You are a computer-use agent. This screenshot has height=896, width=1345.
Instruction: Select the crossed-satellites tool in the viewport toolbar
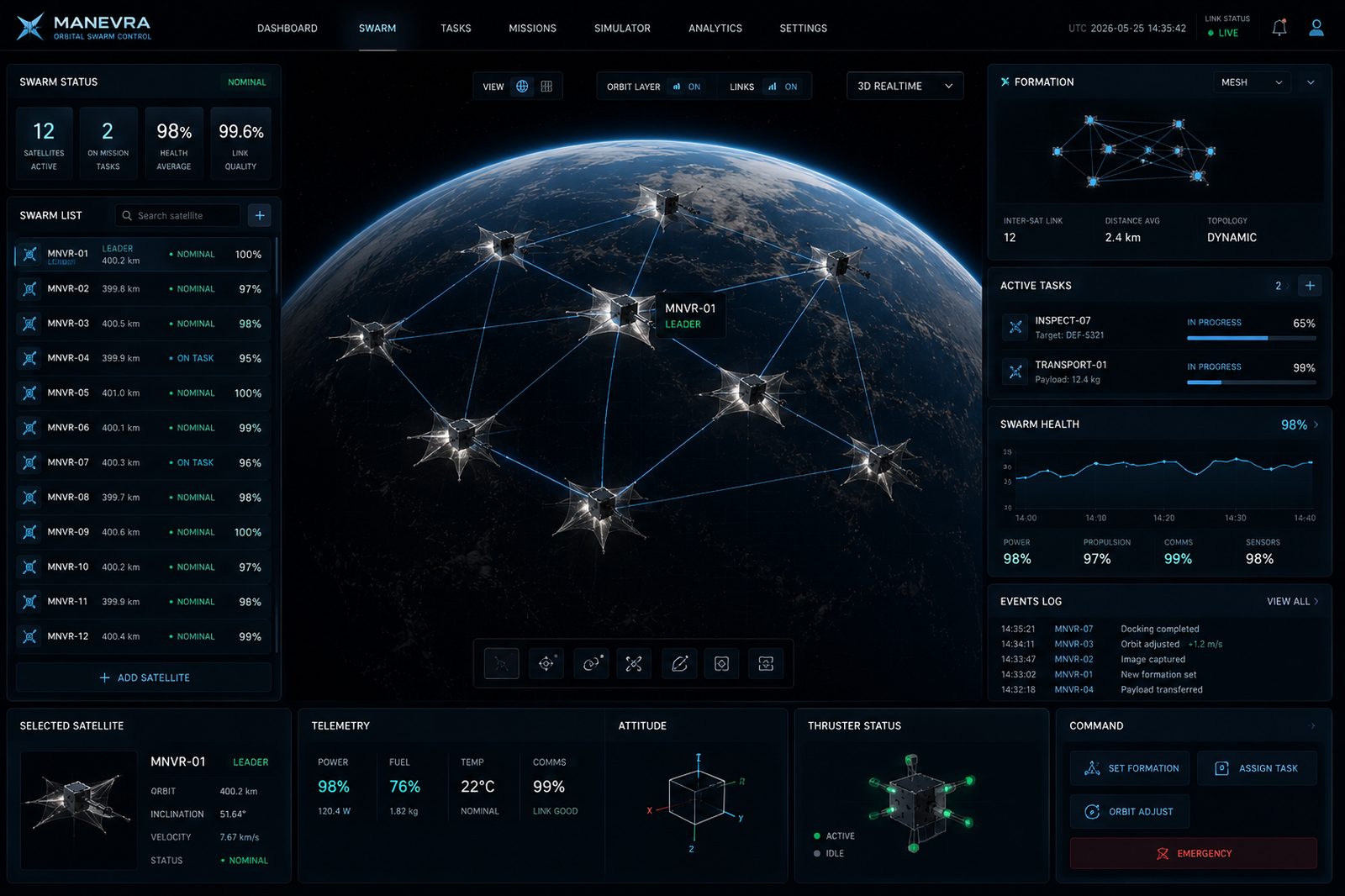[634, 663]
